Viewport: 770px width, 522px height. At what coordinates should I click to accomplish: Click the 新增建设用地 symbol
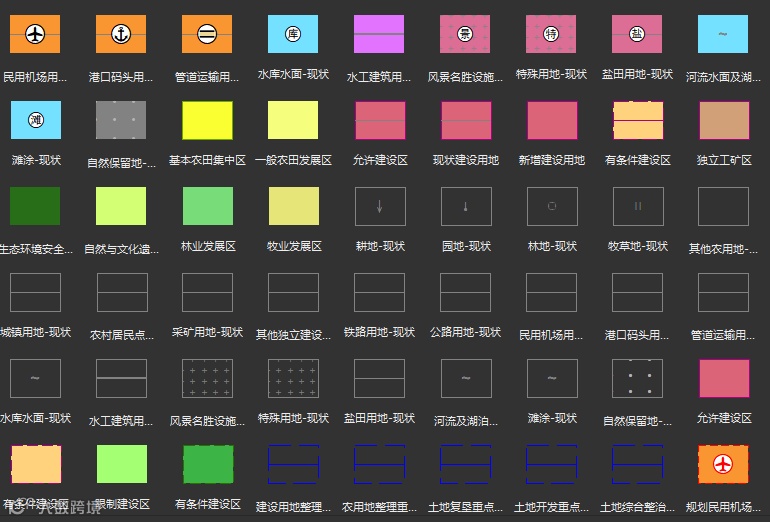[552, 120]
